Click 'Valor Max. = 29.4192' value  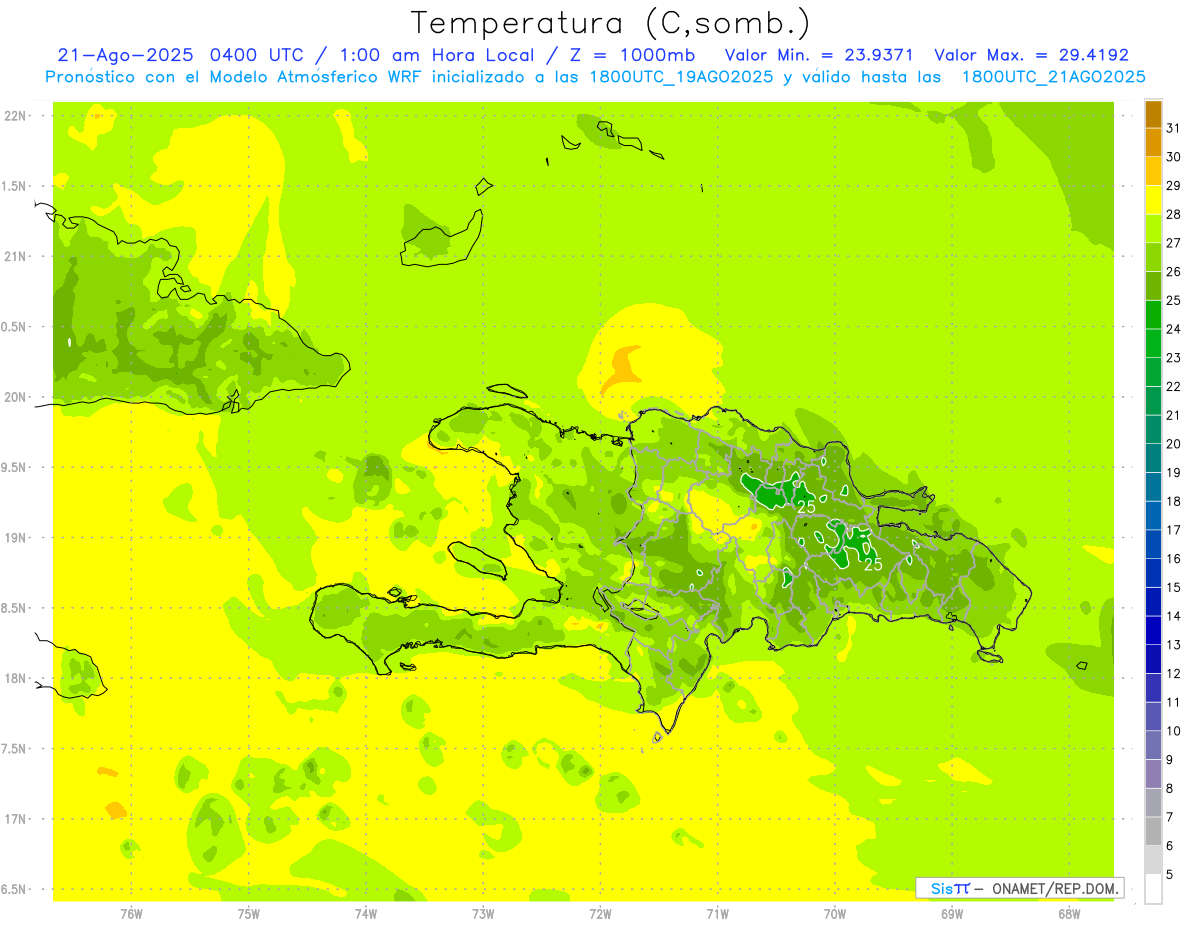(1031, 55)
